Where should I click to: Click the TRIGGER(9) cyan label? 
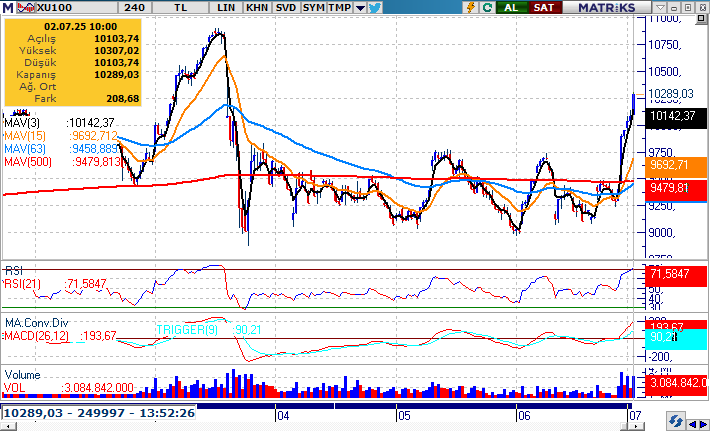pyautogui.click(x=187, y=330)
